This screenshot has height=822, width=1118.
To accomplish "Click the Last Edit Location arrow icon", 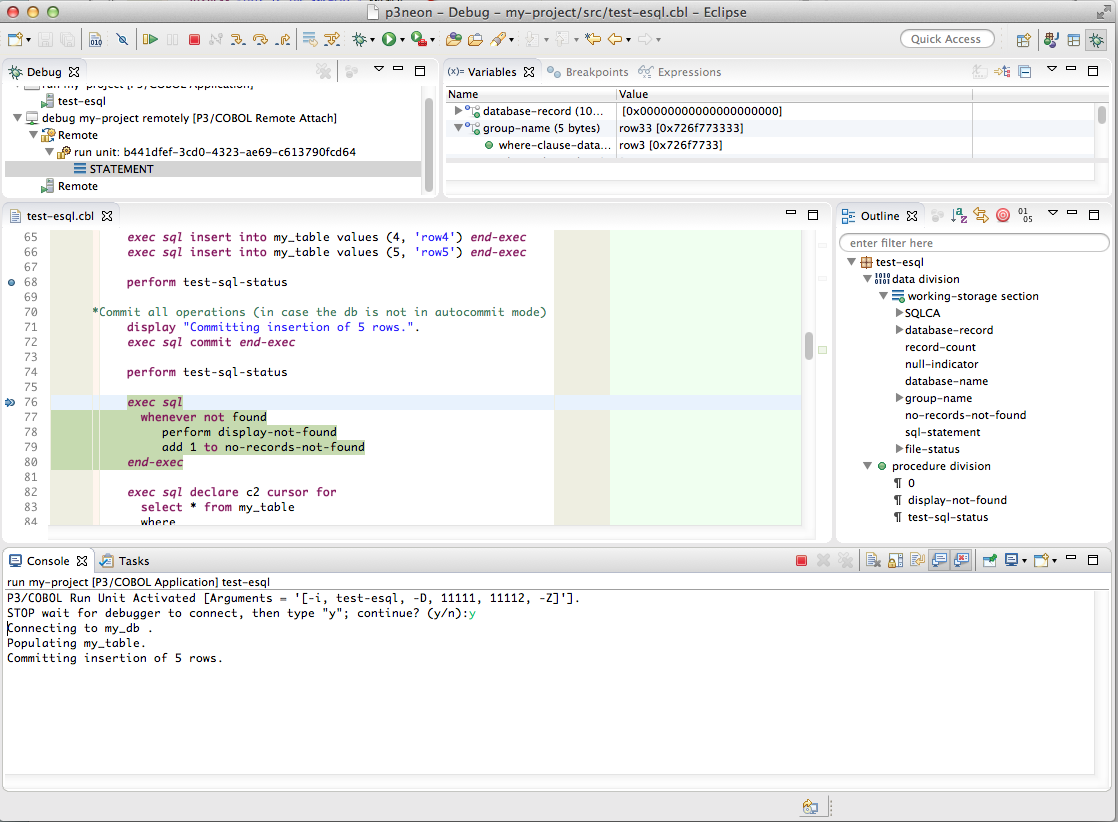I will click(593, 39).
